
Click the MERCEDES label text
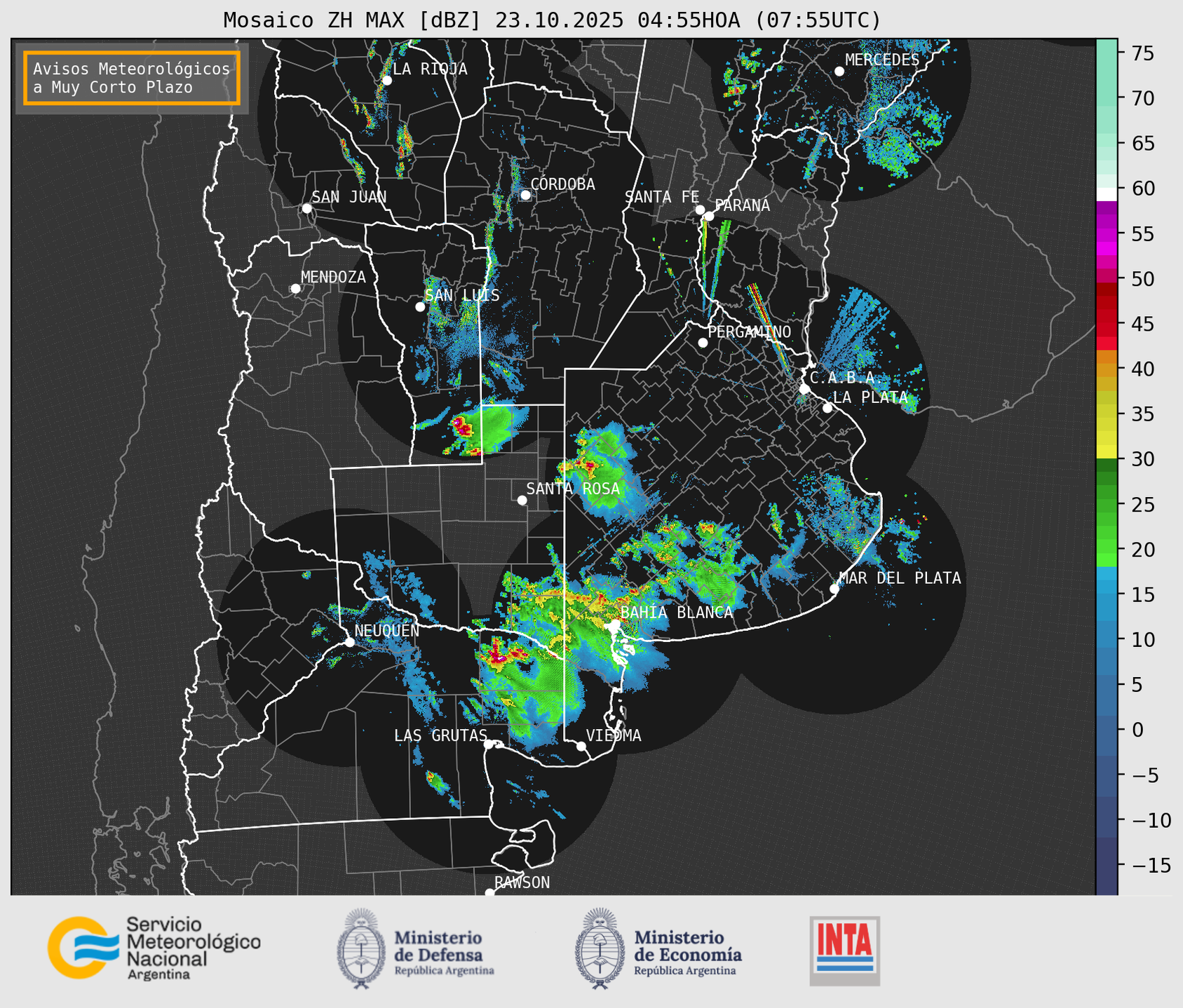click(x=882, y=60)
